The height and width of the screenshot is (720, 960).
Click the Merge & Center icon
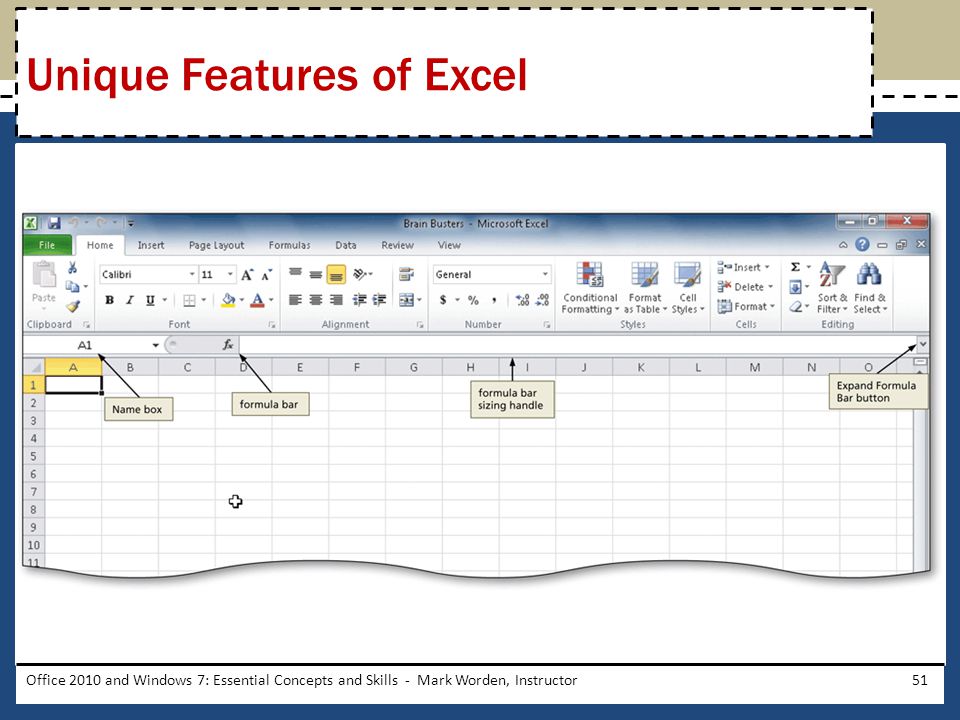(x=406, y=300)
